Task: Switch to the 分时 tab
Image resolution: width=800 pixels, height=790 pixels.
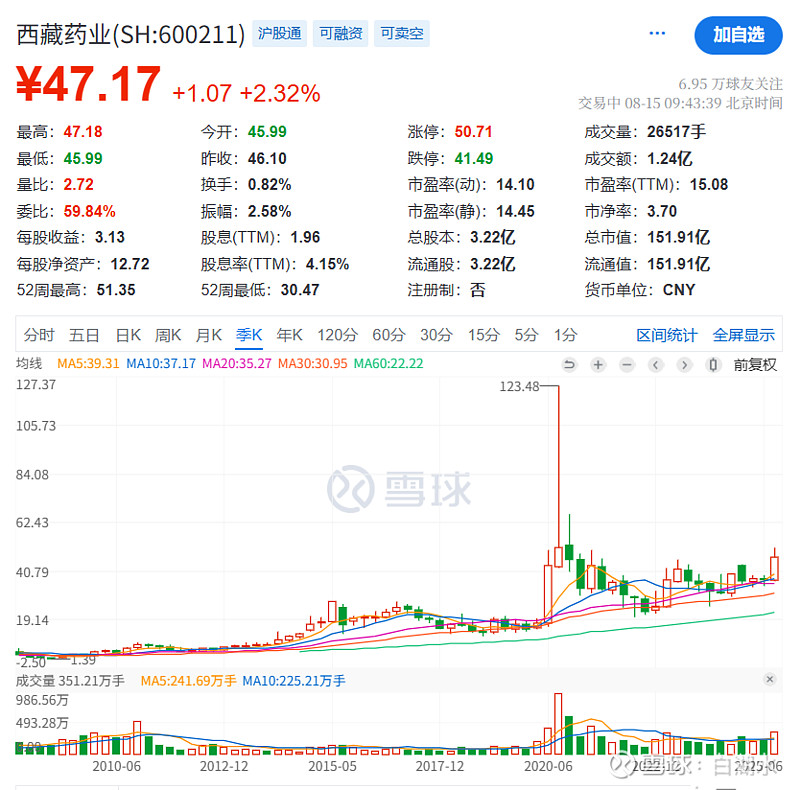Action: point(39,335)
